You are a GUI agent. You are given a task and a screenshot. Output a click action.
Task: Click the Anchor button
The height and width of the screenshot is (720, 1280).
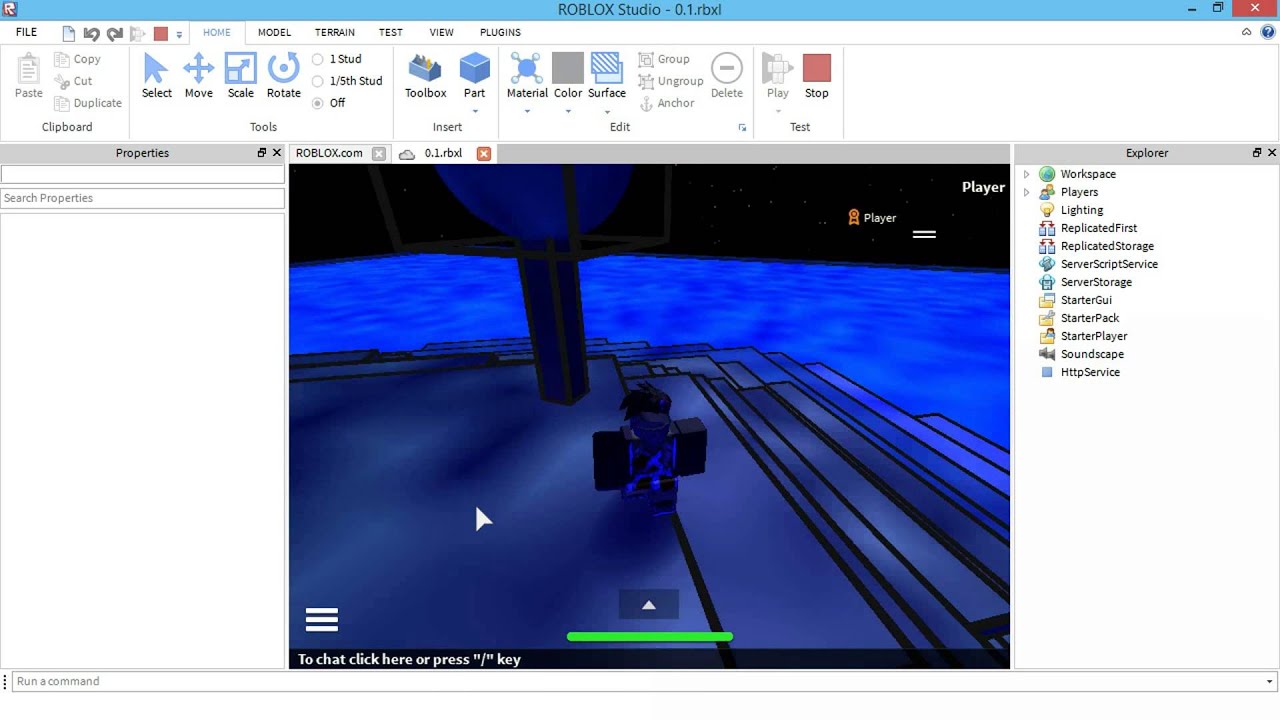667,103
